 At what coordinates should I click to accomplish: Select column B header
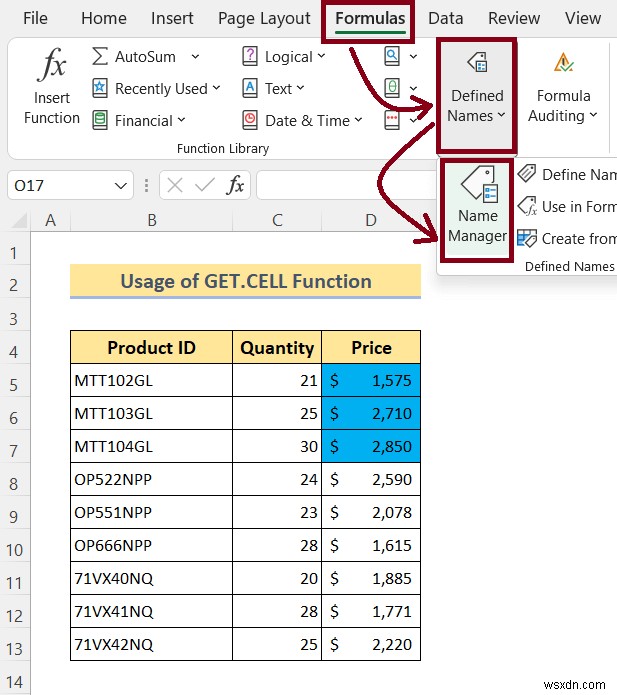click(152, 220)
